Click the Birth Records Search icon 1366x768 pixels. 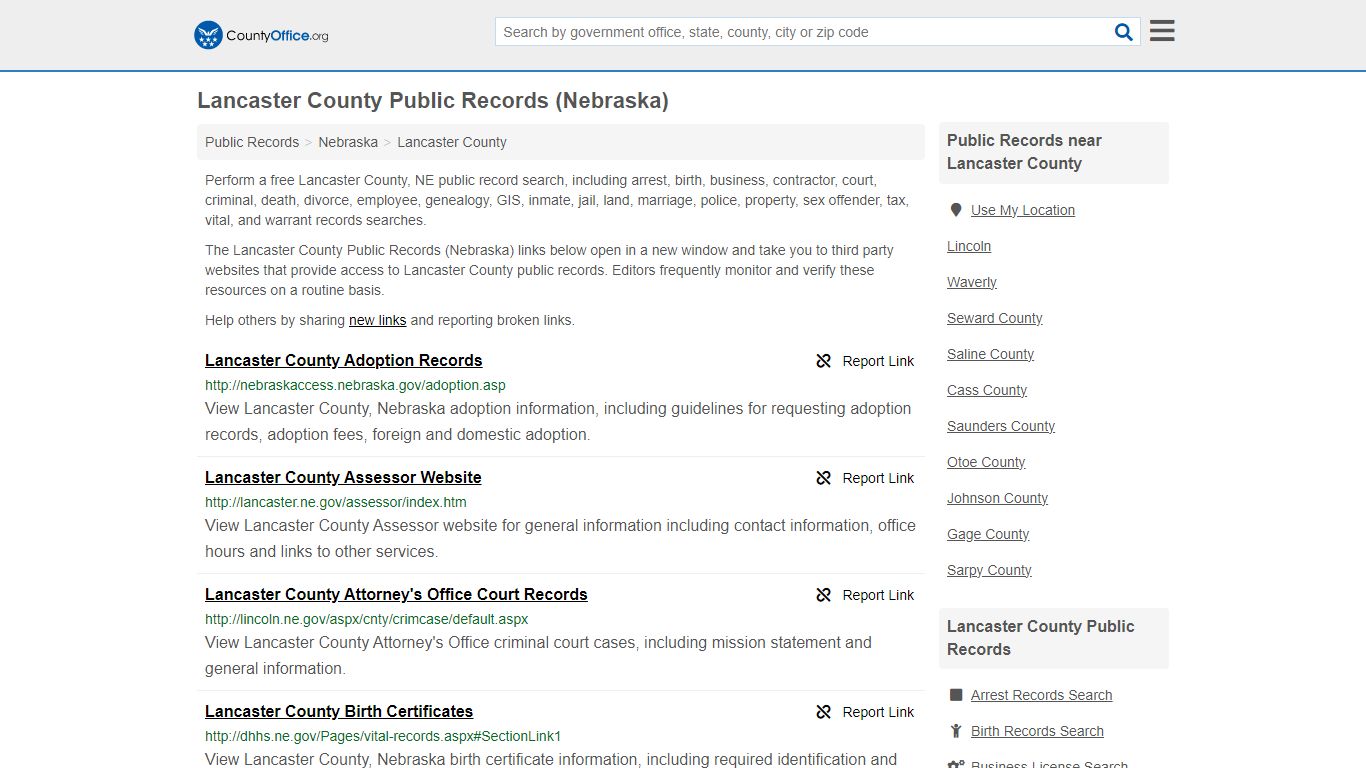tap(956, 731)
